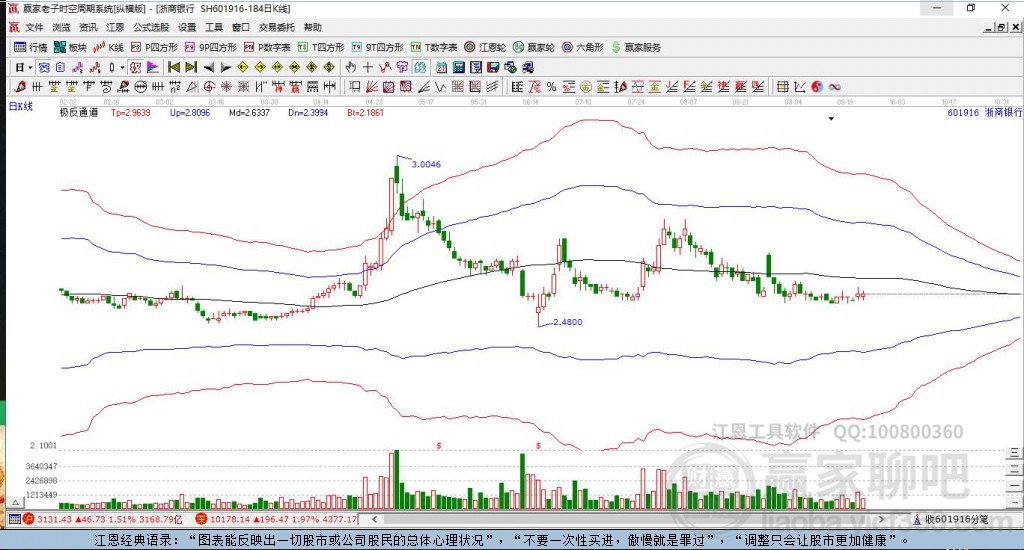Open the 文件 menu
The image size is (1024, 550).
coord(34,27)
